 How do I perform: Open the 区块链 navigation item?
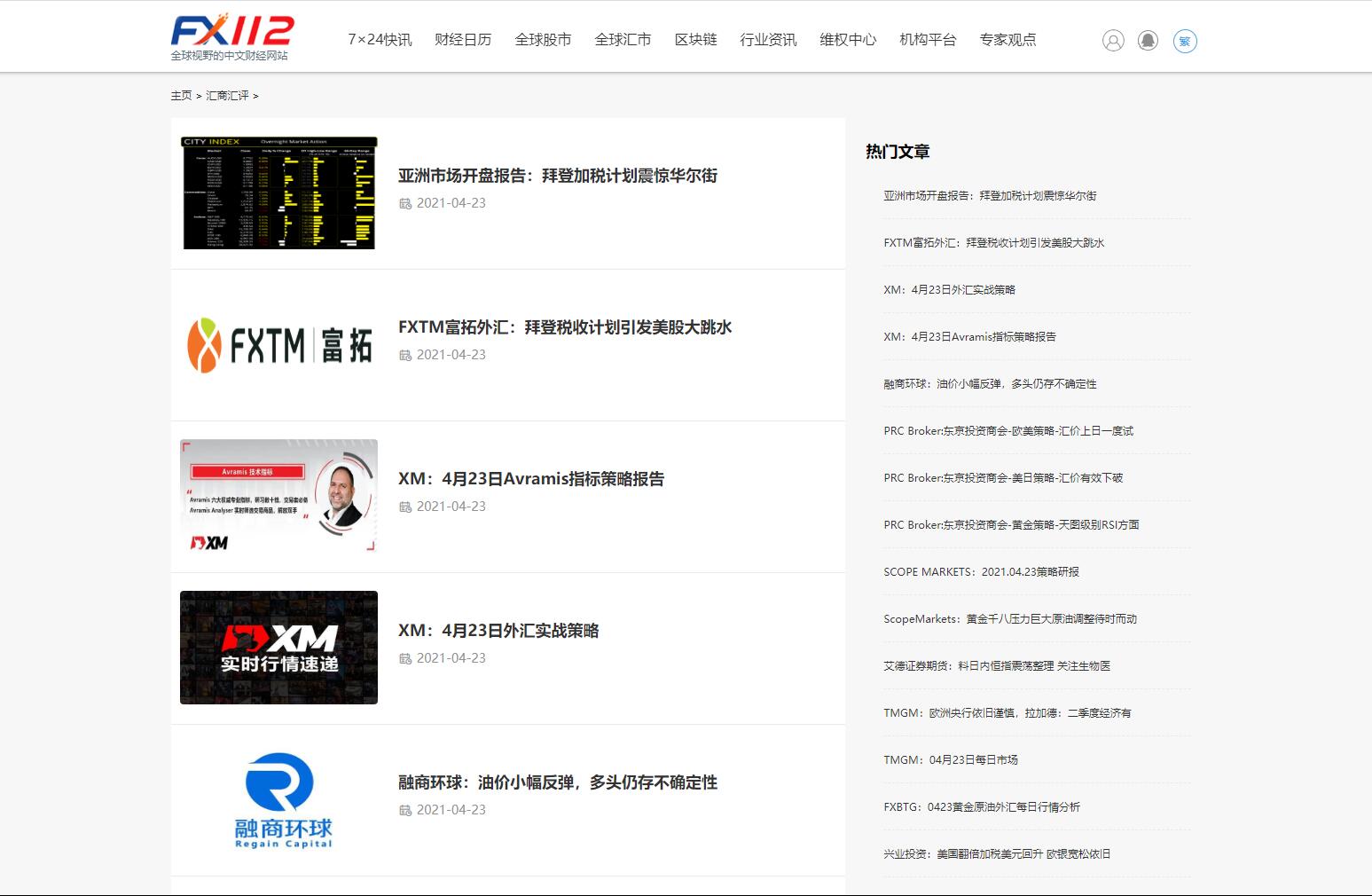(x=695, y=40)
